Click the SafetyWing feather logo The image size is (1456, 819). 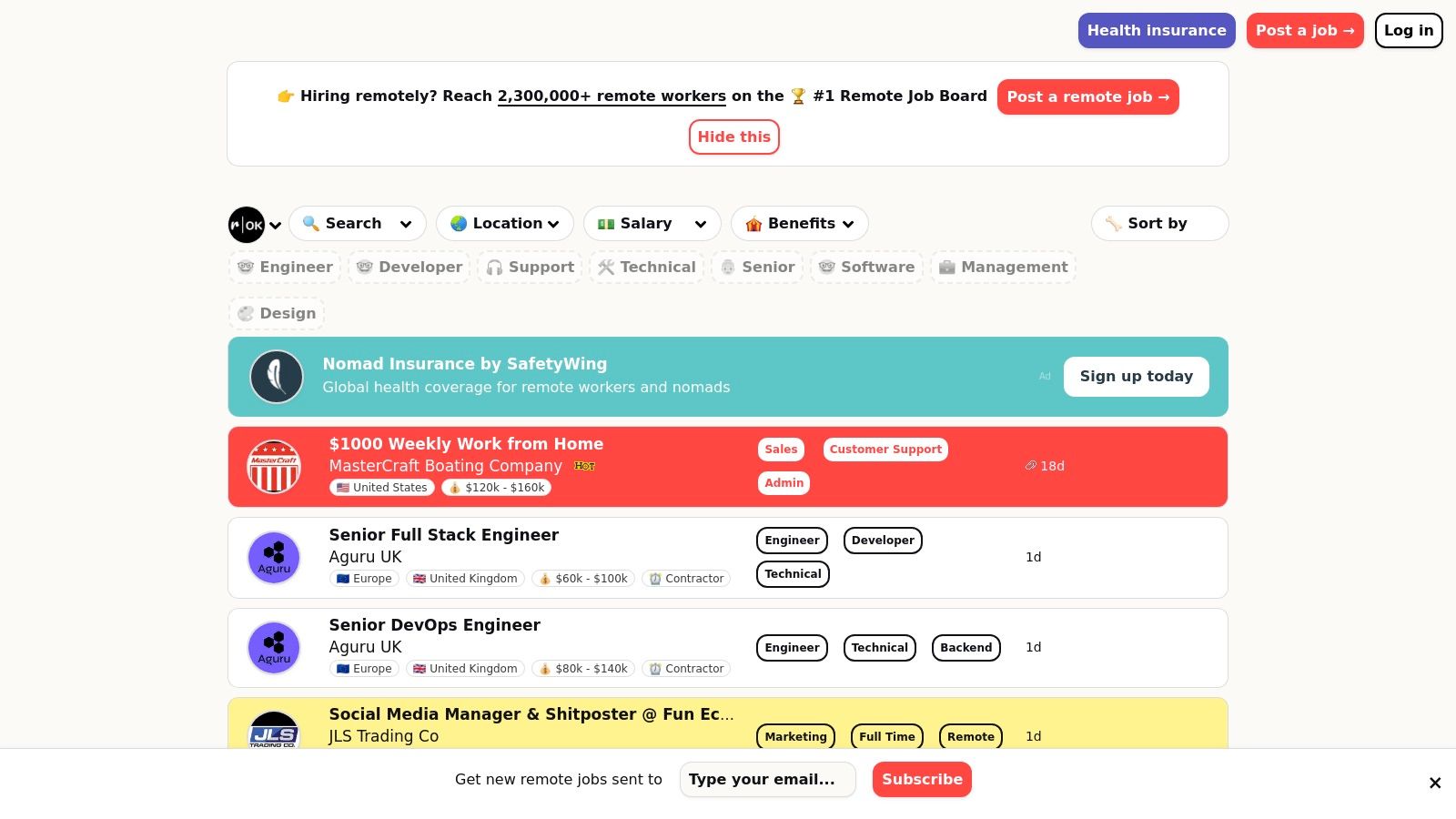(x=277, y=377)
